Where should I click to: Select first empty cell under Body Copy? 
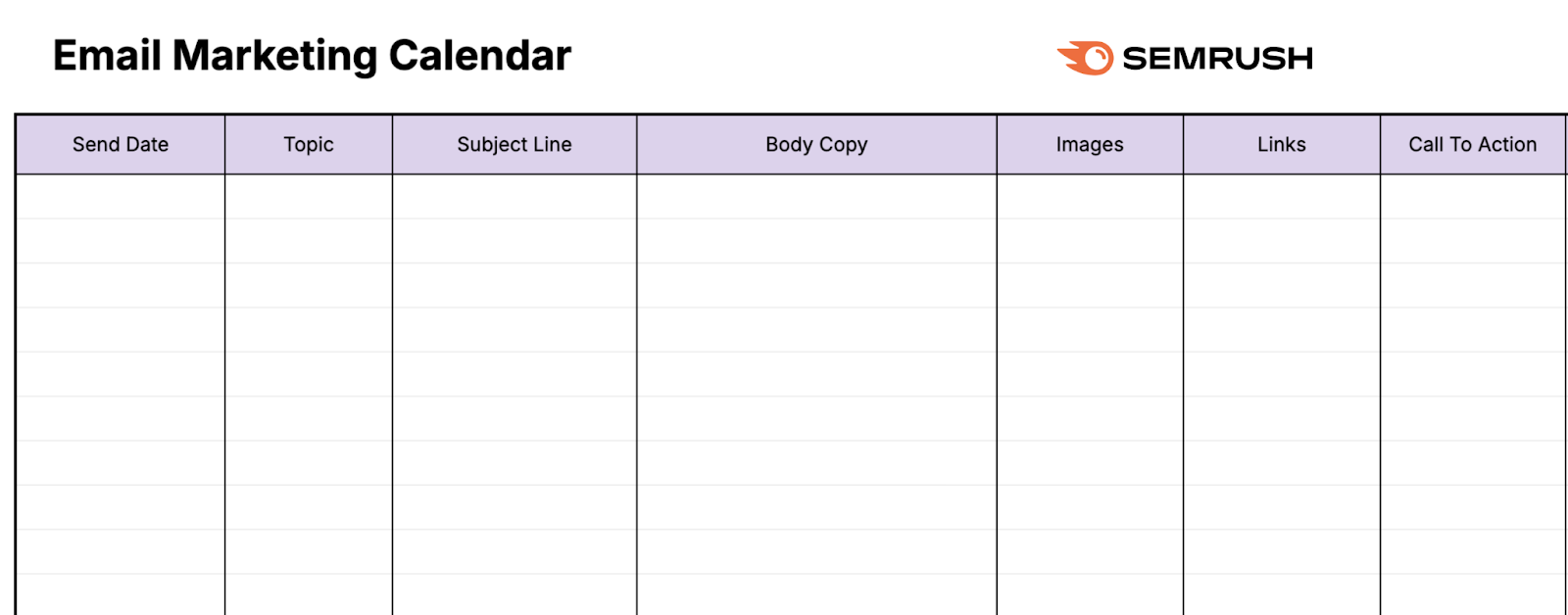[x=816, y=197]
